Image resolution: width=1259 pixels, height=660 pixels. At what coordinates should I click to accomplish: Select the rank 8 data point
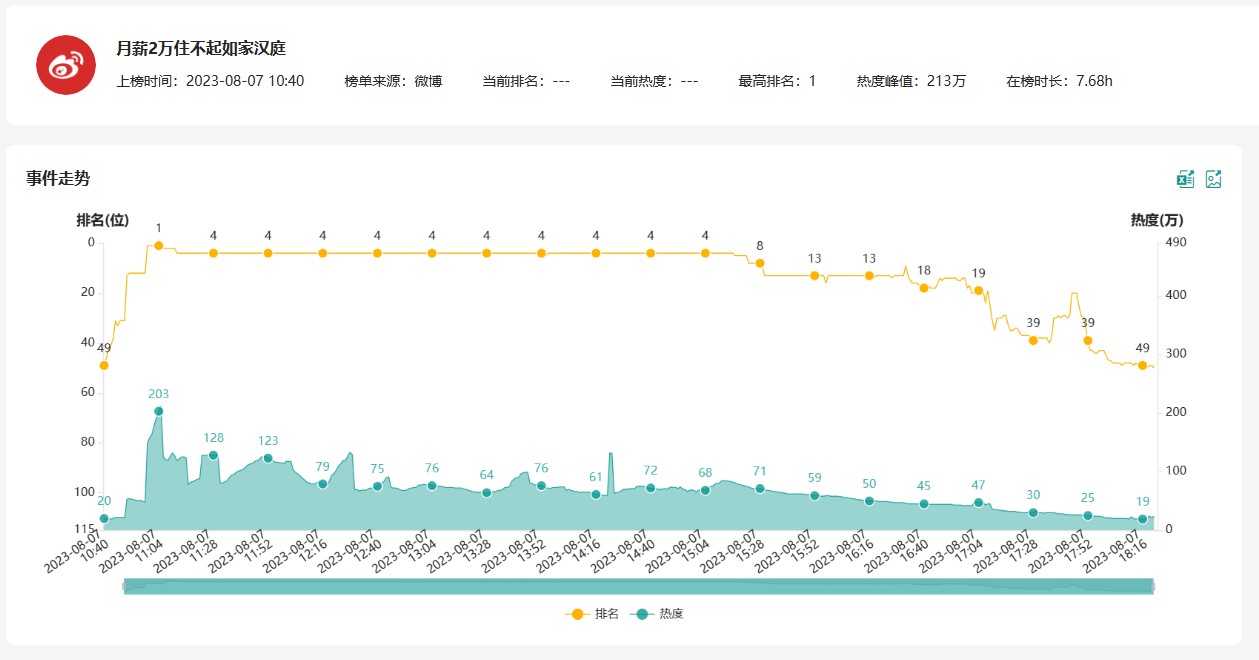(x=760, y=263)
